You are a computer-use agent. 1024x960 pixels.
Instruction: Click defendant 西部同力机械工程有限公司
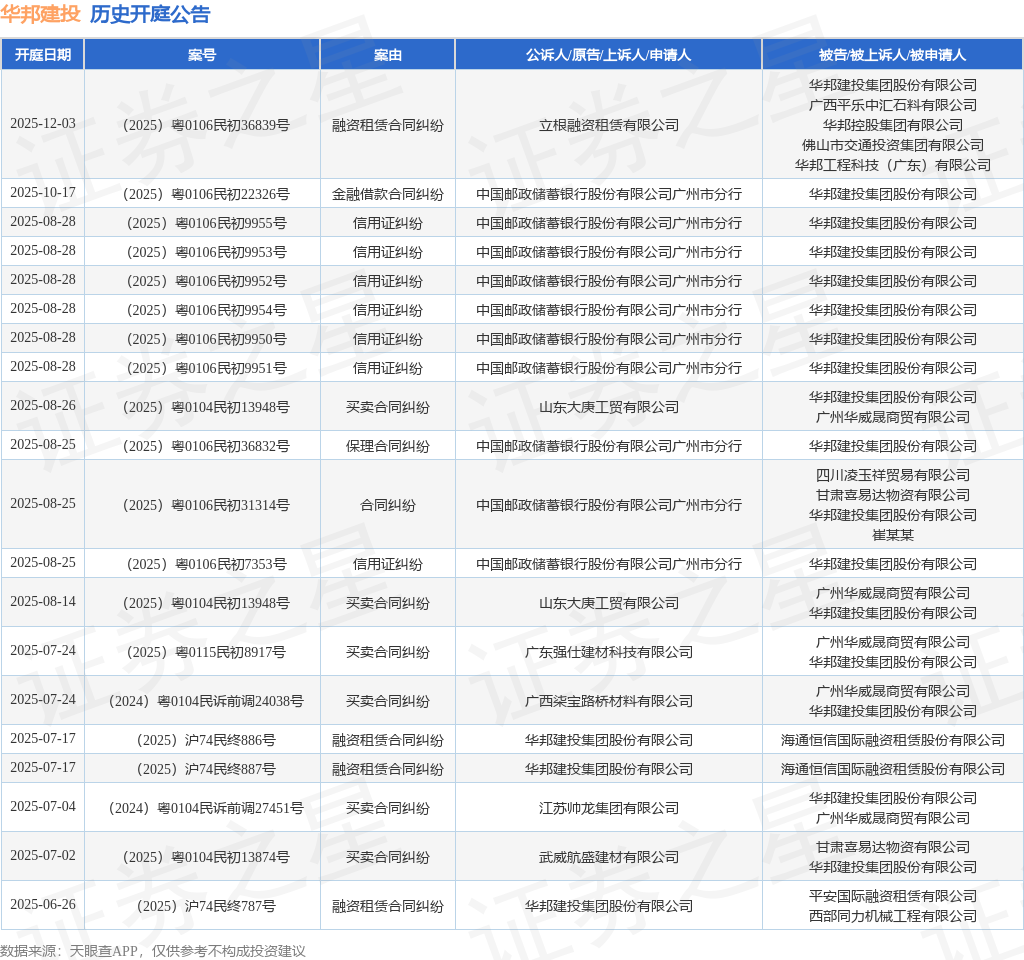(x=893, y=916)
